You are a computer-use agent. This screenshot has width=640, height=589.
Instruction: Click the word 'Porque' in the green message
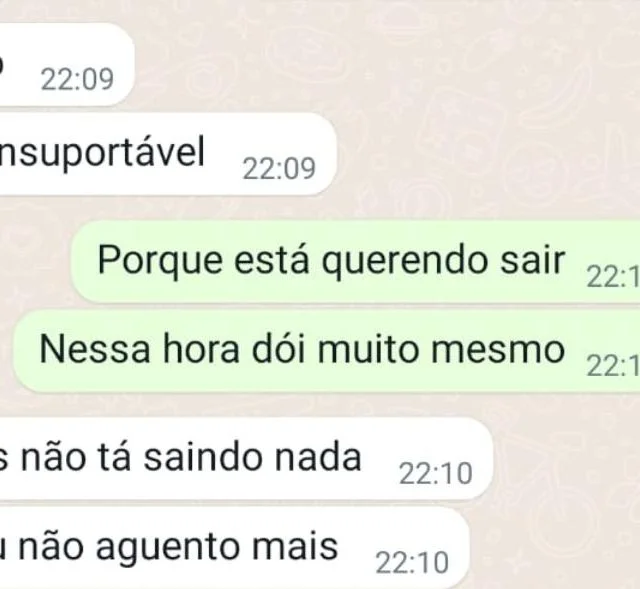[160, 262]
